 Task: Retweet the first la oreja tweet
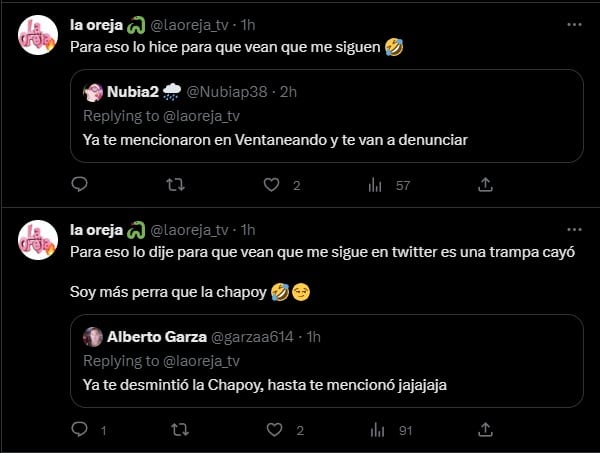[x=175, y=184]
